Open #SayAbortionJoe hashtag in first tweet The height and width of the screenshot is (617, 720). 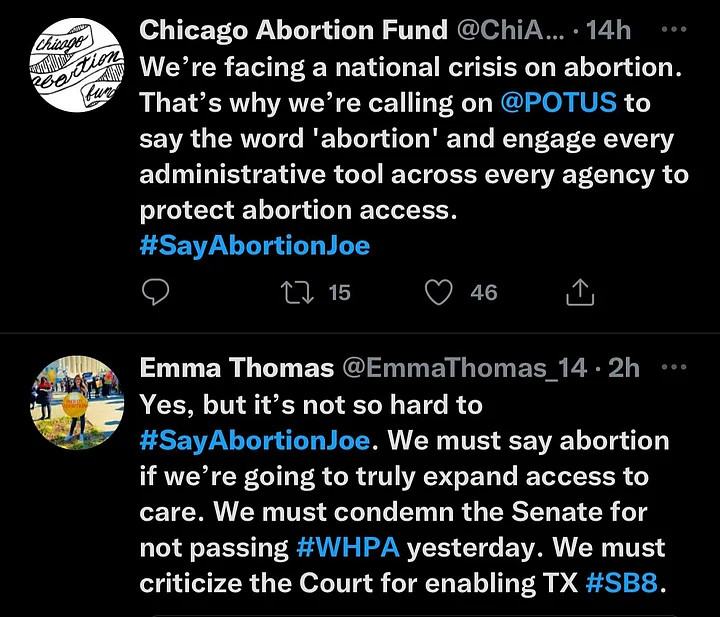point(254,246)
